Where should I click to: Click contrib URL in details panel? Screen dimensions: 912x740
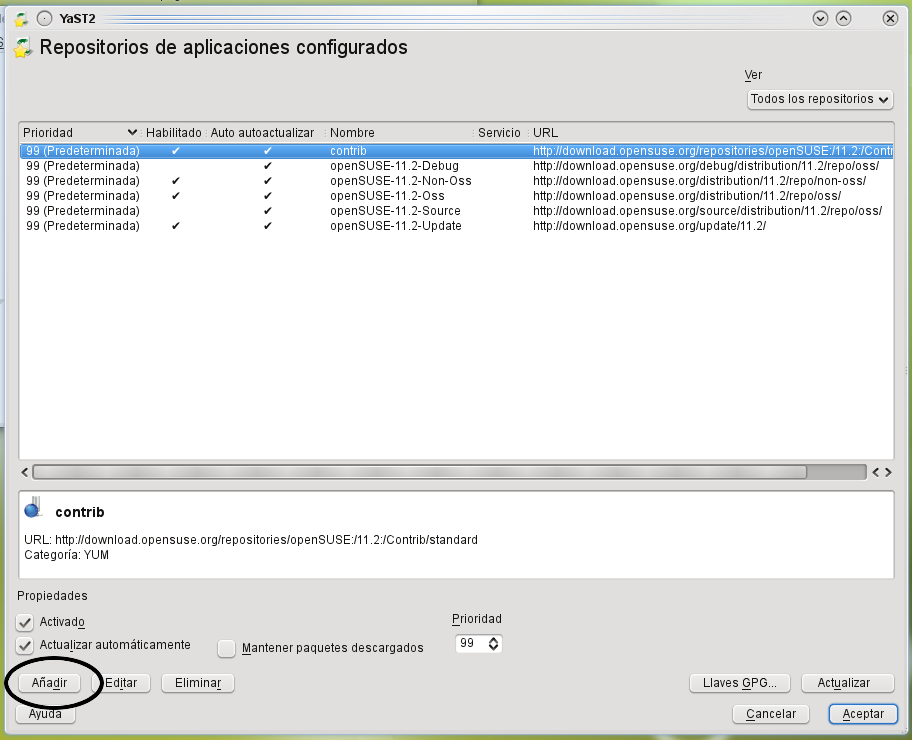coord(266,540)
